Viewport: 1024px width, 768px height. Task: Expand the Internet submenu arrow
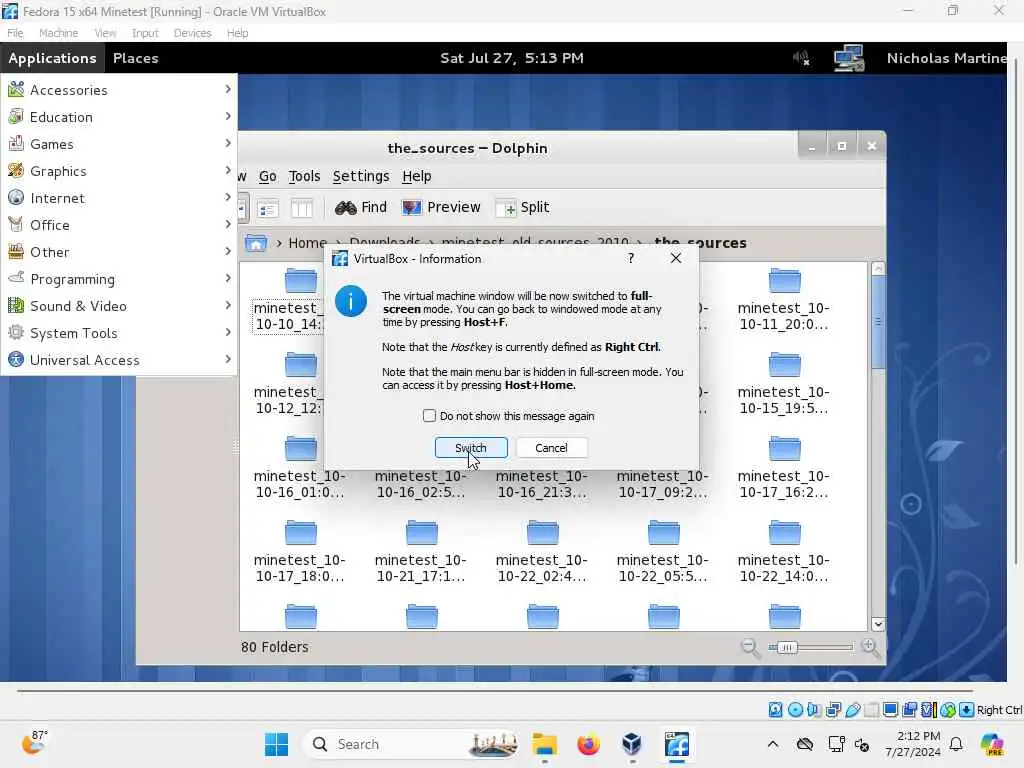click(228, 197)
